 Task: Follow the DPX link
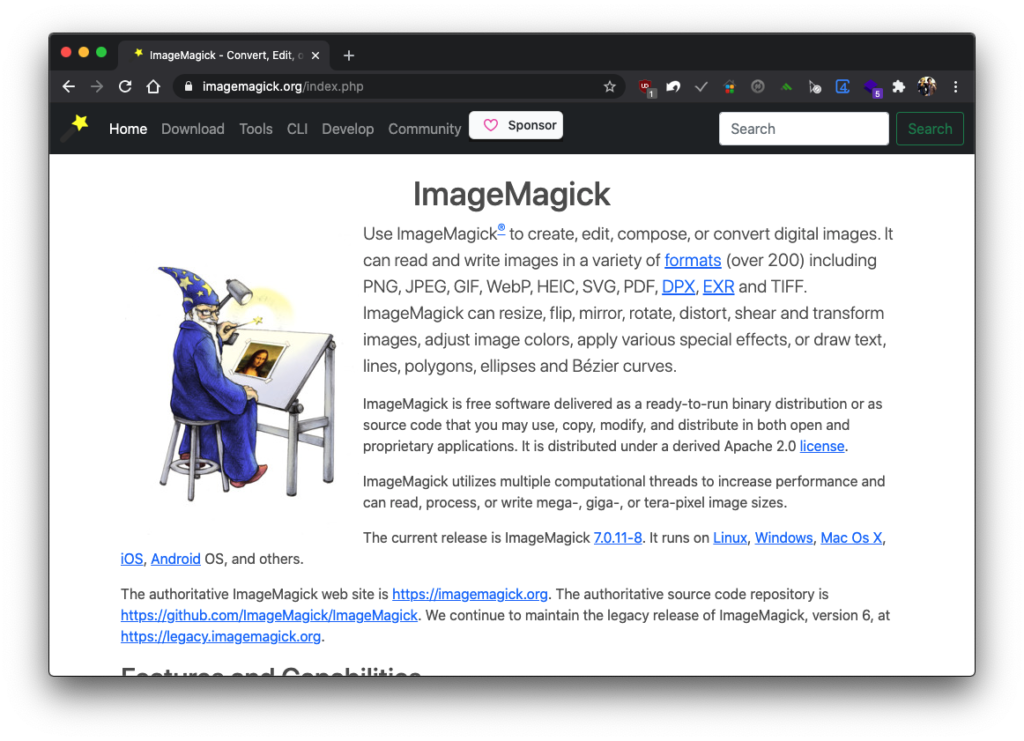pyautogui.click(x=678, y=287)
